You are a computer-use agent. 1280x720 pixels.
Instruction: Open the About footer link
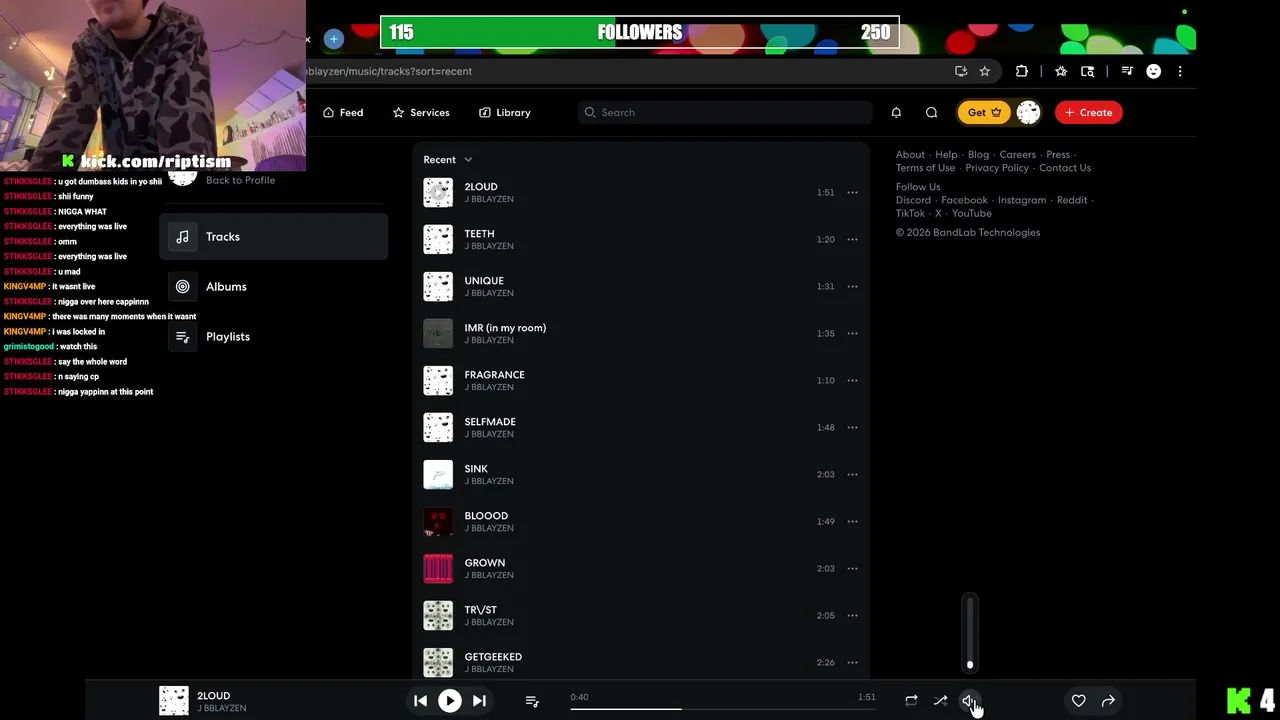tap(910, 155)
